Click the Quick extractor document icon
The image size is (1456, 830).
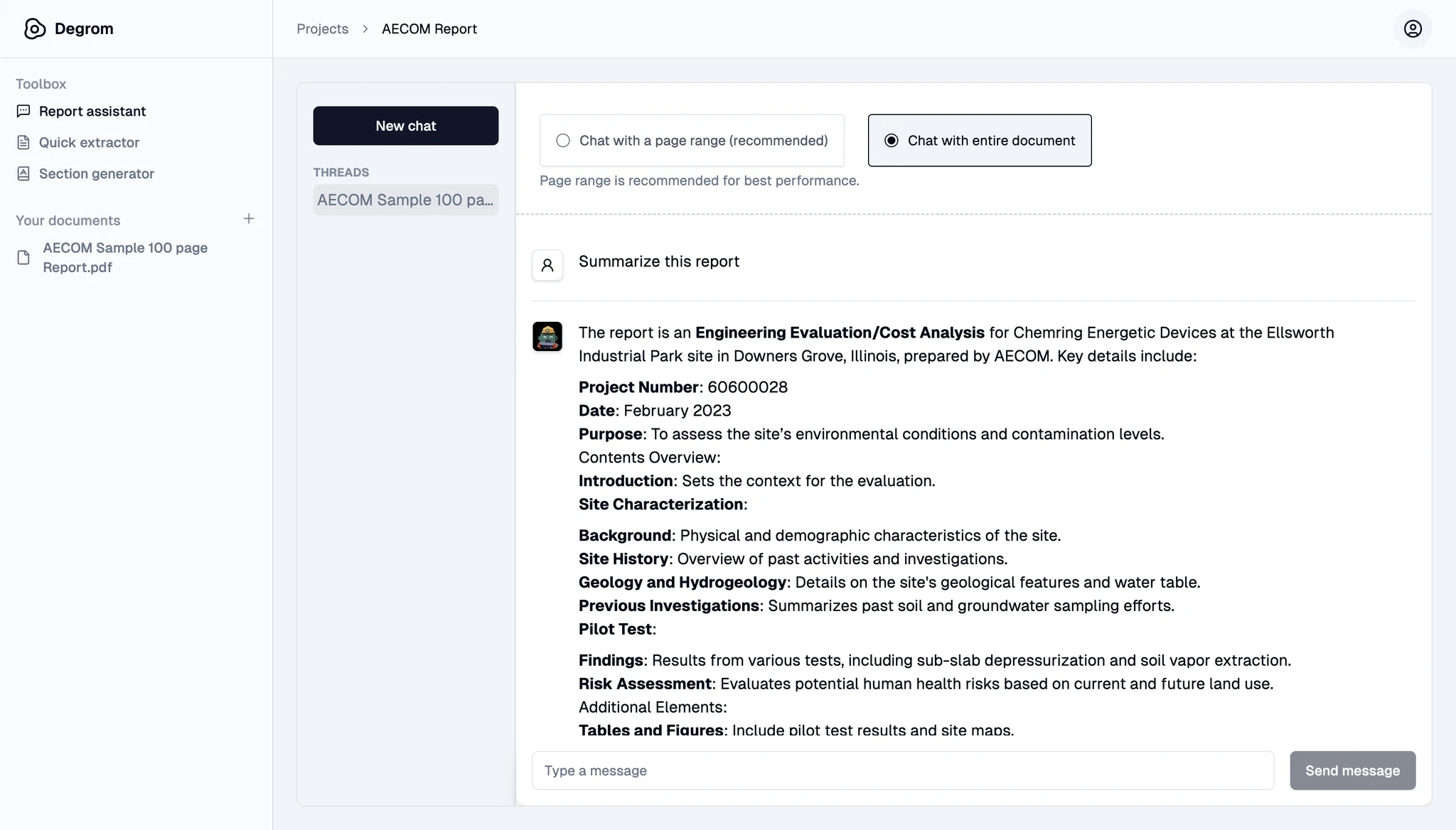pos(23,142)
